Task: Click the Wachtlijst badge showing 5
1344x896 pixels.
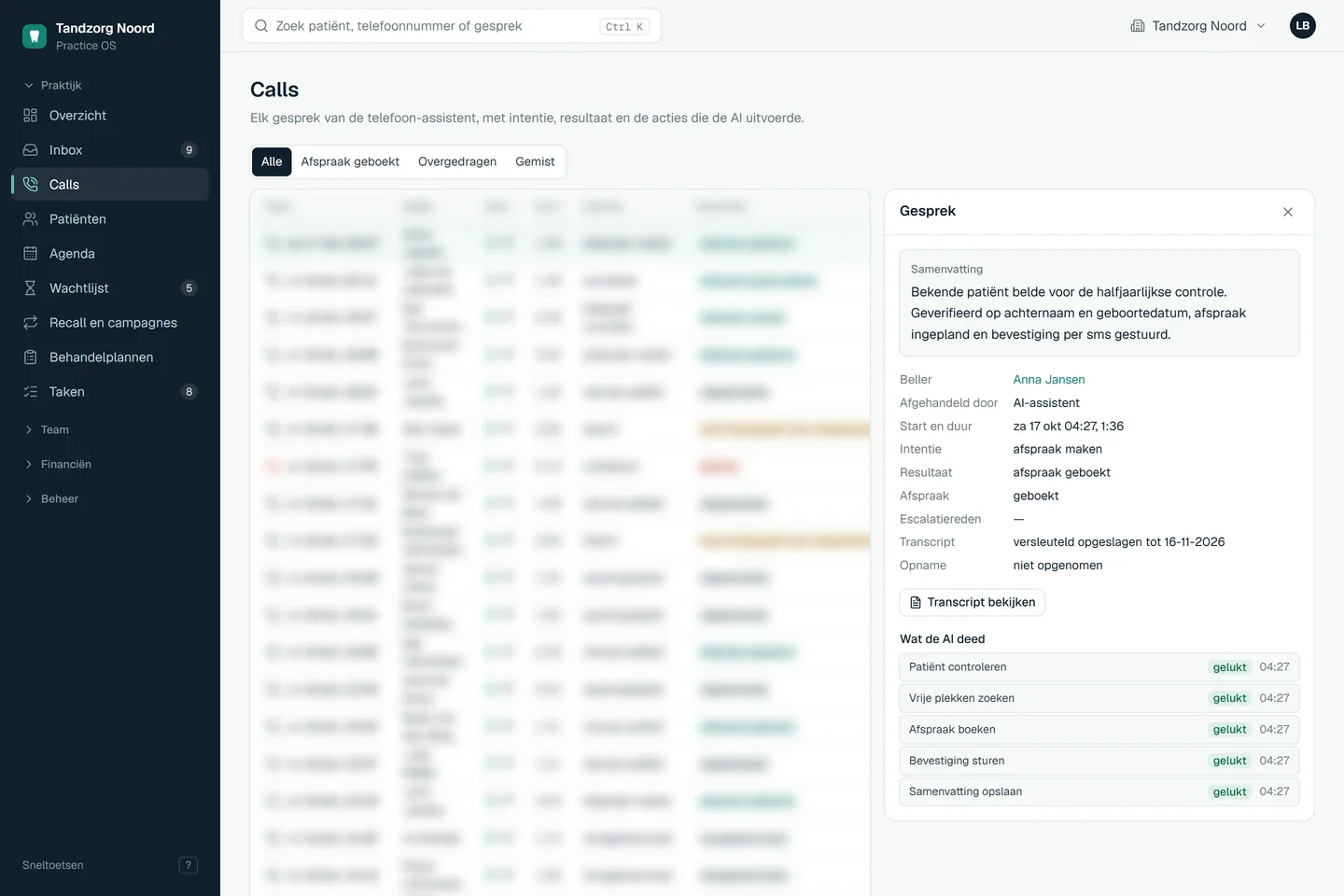Action: 189,288
